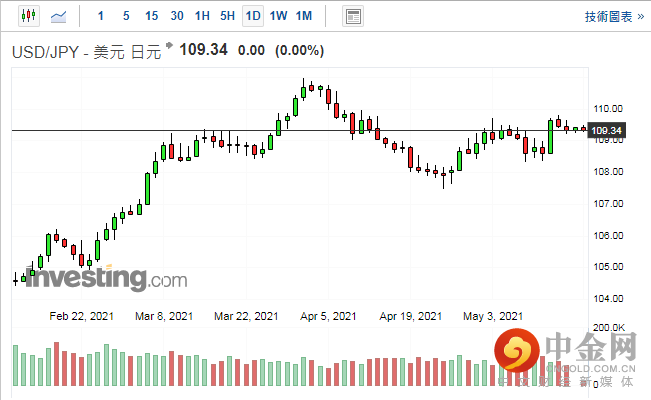Select the 1D timeframe

click(x=253, y=16)
